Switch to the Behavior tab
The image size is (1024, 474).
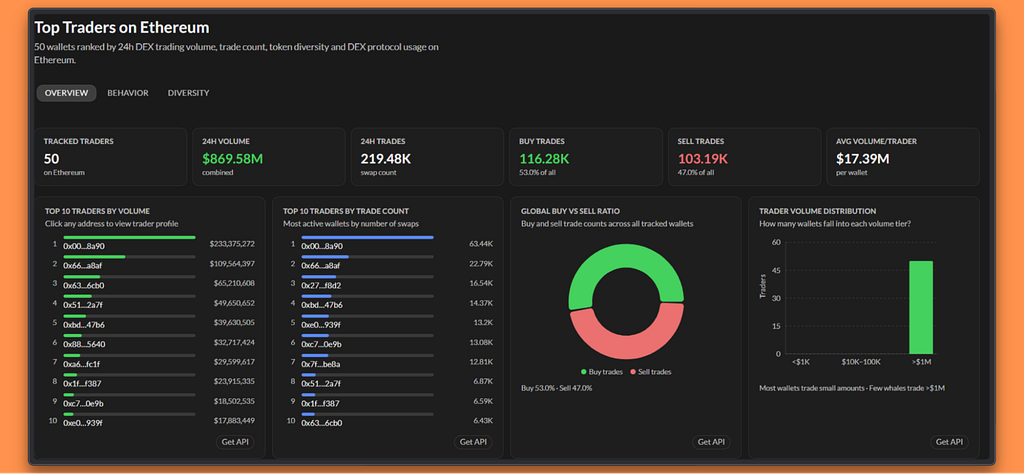pyautogui.click(x=128, y=93)
